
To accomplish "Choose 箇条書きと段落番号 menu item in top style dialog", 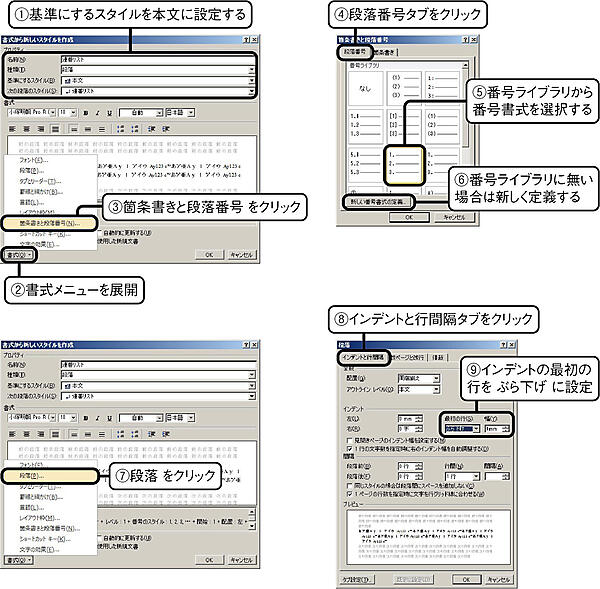I will 49,223.
